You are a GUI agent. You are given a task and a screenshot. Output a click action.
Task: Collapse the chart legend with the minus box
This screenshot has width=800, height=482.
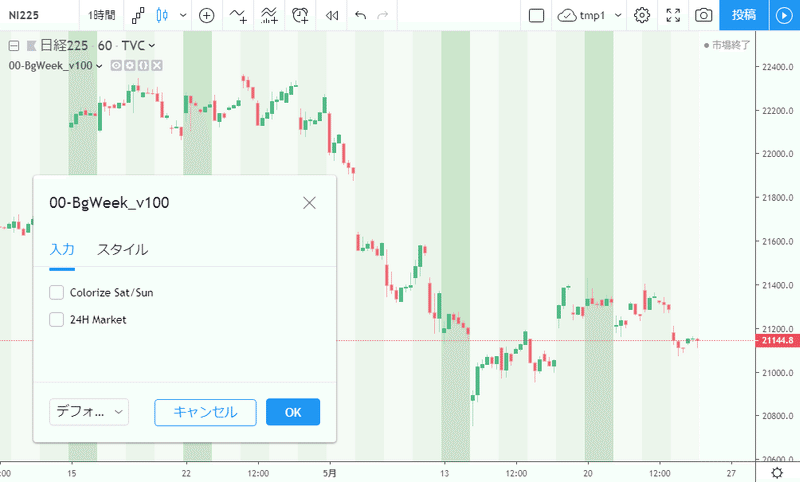(14, 46)
